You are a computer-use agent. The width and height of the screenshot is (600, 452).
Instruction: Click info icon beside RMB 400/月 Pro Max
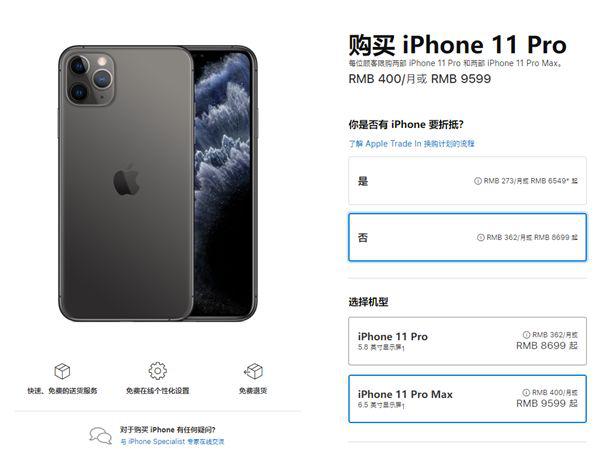(526, 392)
